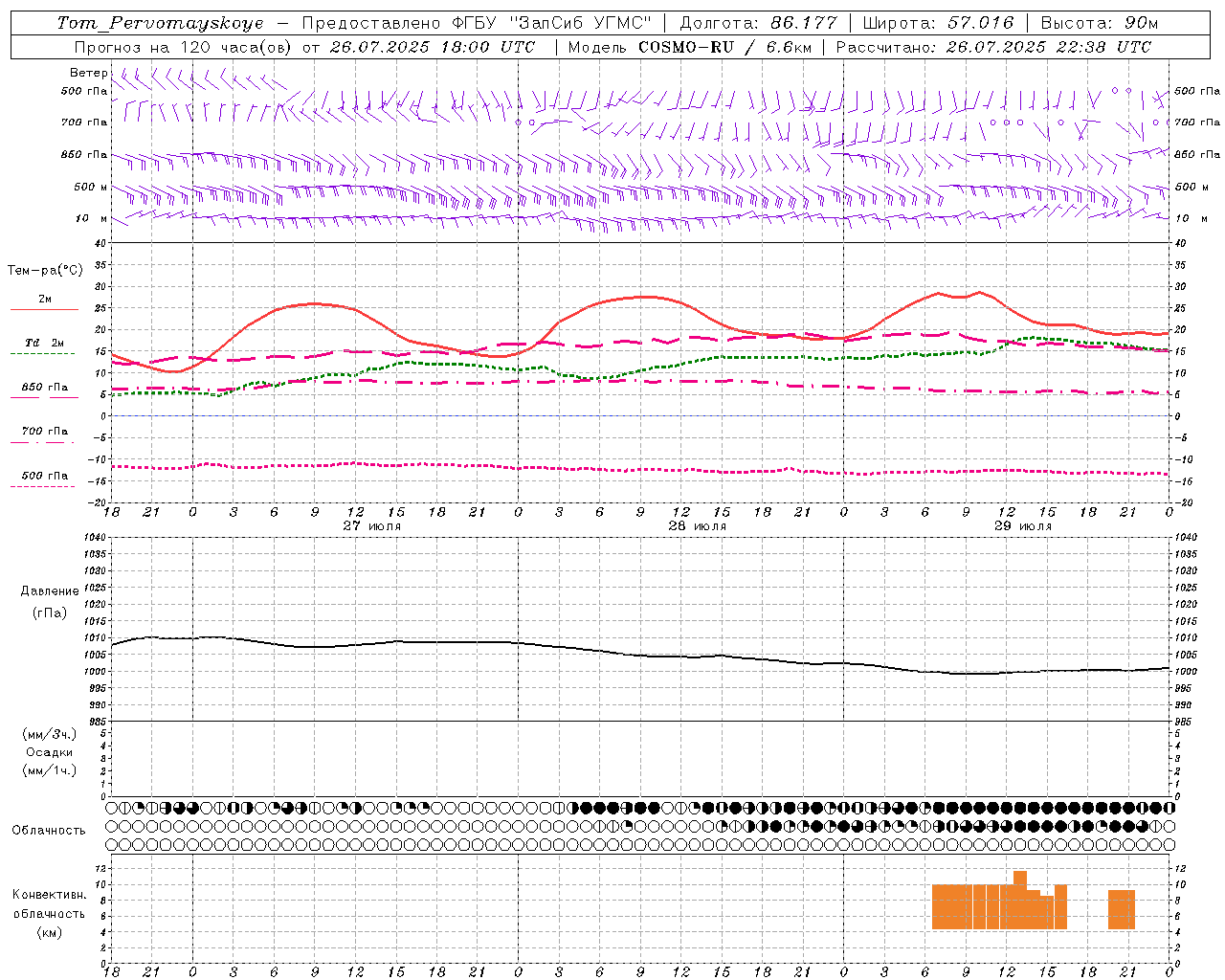Click the 'Облачность' cloudiness row label
The image size is (1225, 980).
click(49, 830)
